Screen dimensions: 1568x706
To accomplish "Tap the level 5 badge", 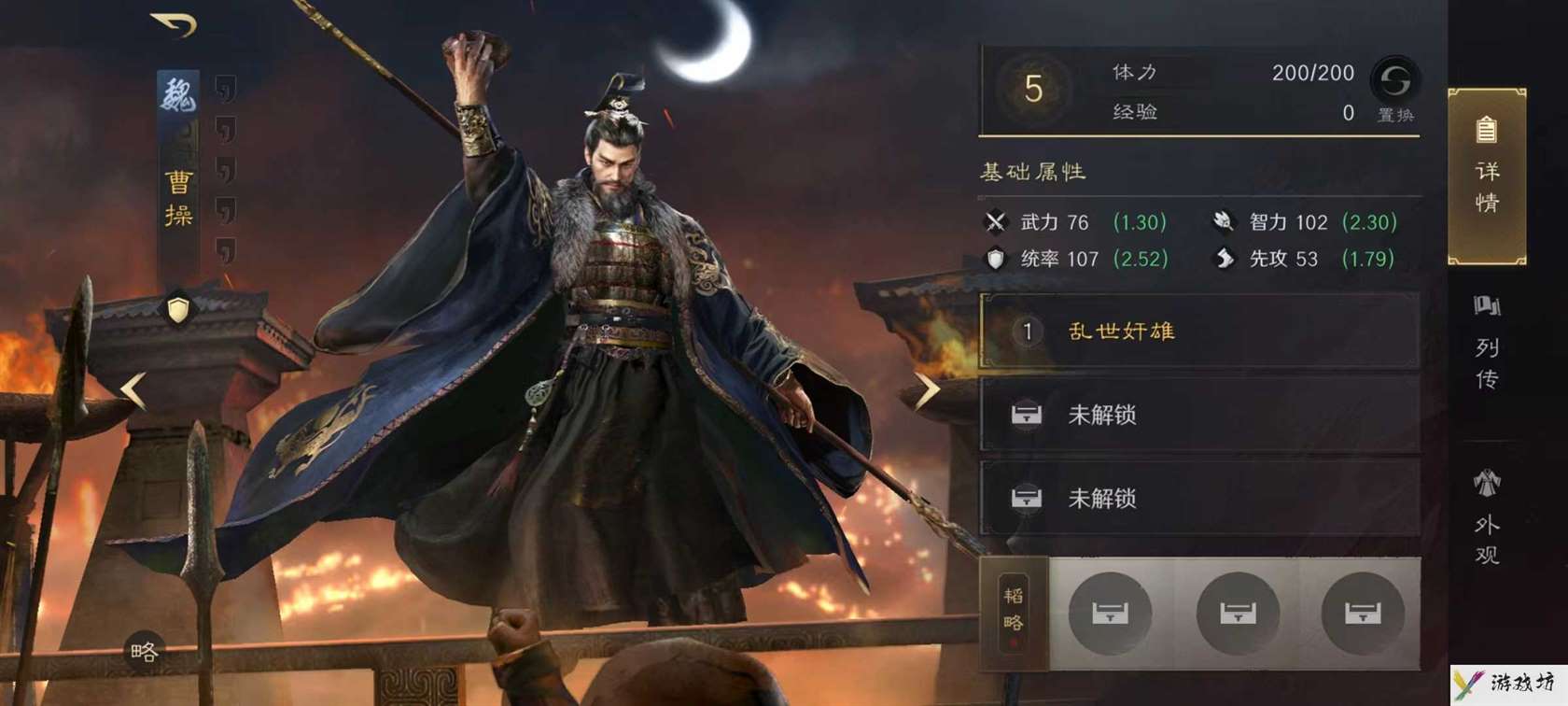I will click(1033, 90).
